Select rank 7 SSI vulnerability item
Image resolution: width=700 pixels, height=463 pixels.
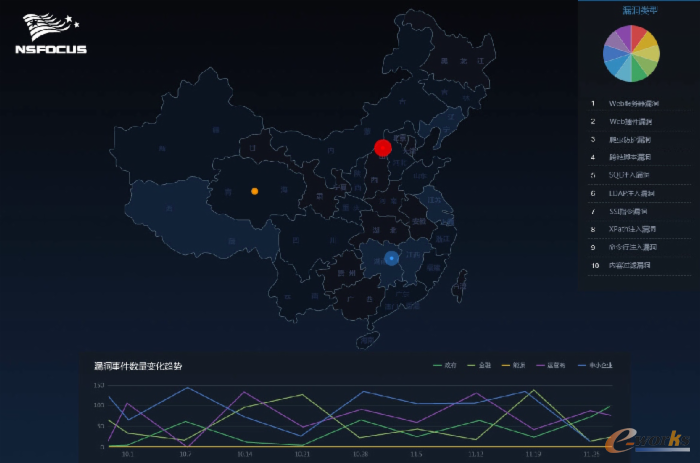[x=630, y=211]
